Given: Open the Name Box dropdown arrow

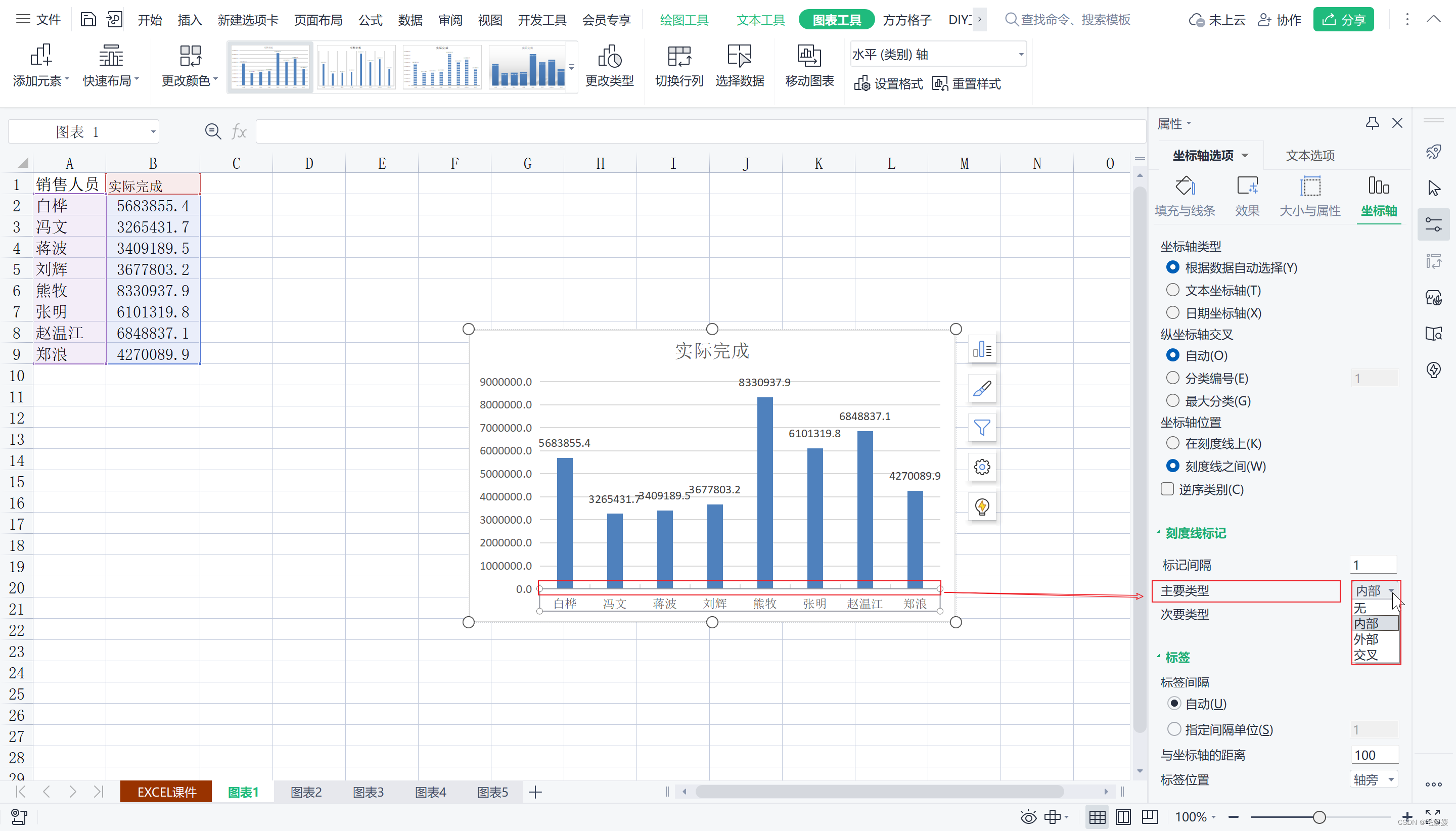Looking at the screenshot, I should pos(152,132).
